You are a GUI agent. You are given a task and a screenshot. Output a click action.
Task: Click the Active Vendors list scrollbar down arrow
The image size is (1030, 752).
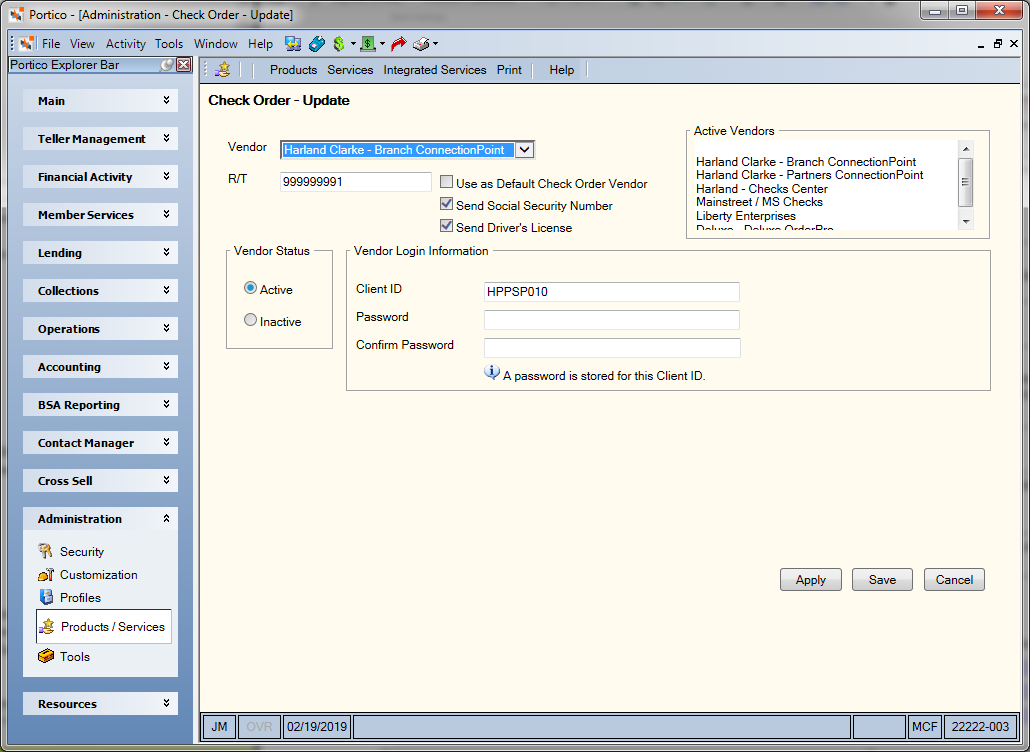pos(966,222)
